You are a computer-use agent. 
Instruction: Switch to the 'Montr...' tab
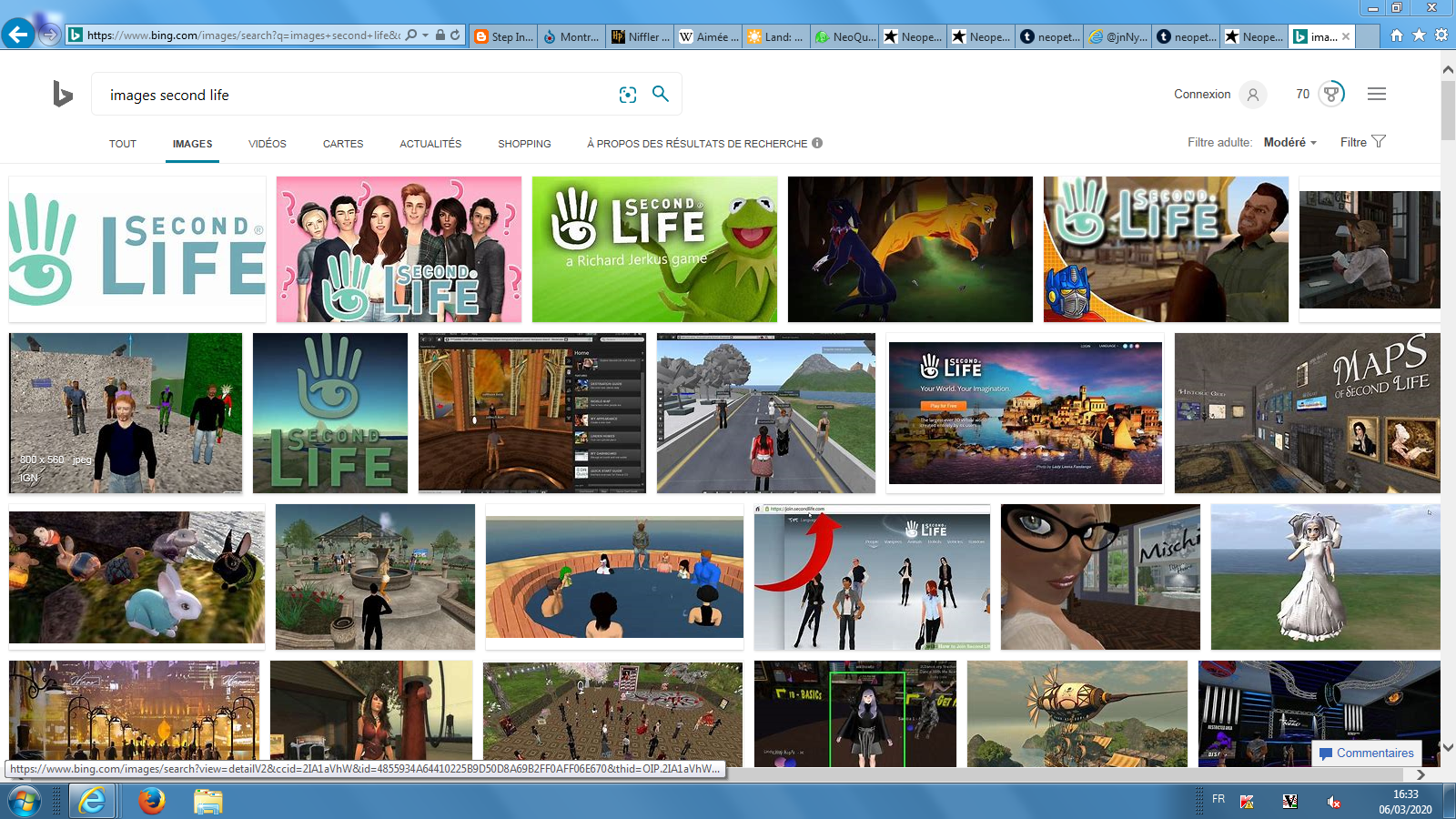point(571,36)
